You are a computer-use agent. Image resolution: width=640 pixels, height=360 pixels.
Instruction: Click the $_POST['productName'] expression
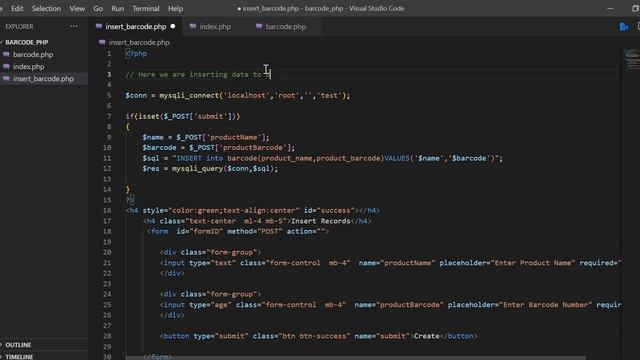pos(221,138)
